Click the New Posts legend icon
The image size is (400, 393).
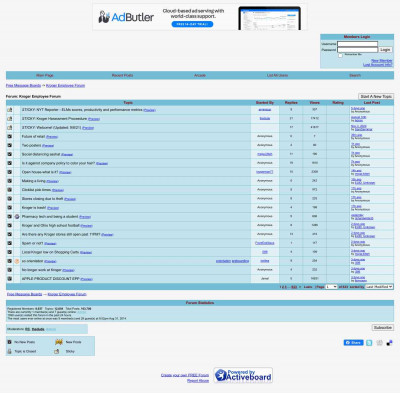click(x=59, y=342)
